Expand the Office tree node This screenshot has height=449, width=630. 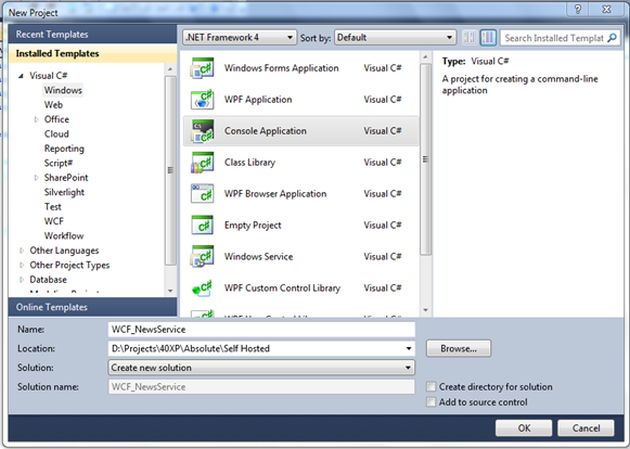click(x=36, y=119)
